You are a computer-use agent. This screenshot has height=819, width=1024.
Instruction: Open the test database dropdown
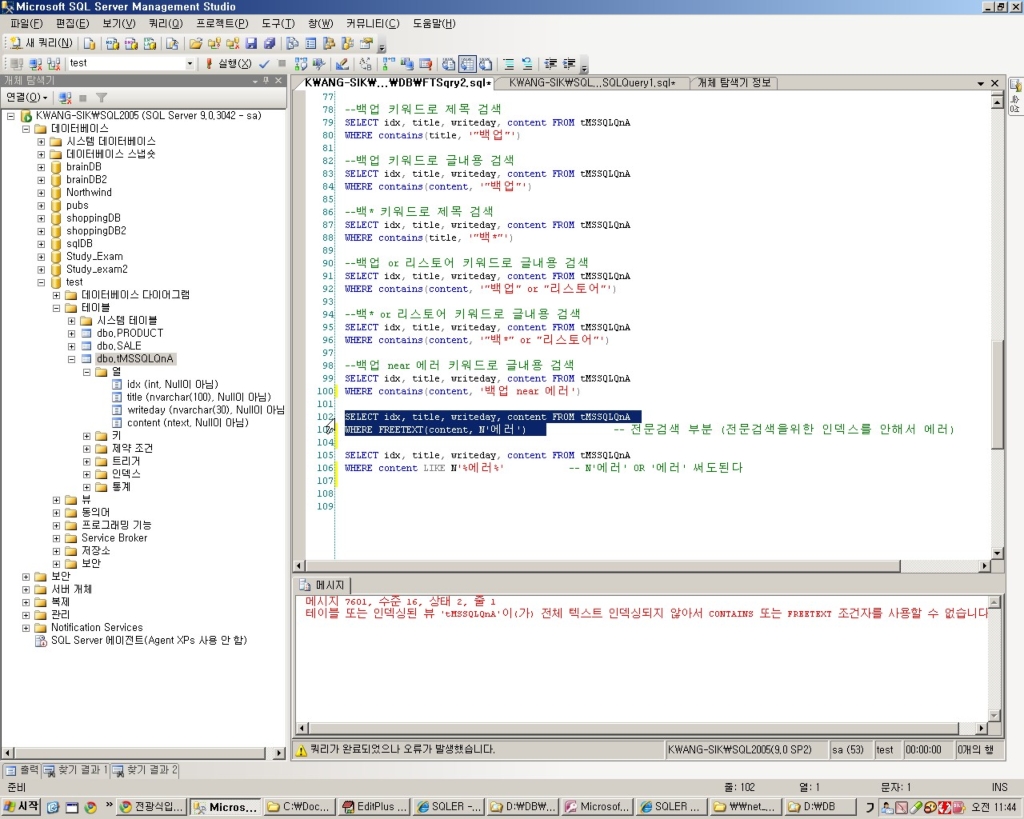click(x=189, y=63)
